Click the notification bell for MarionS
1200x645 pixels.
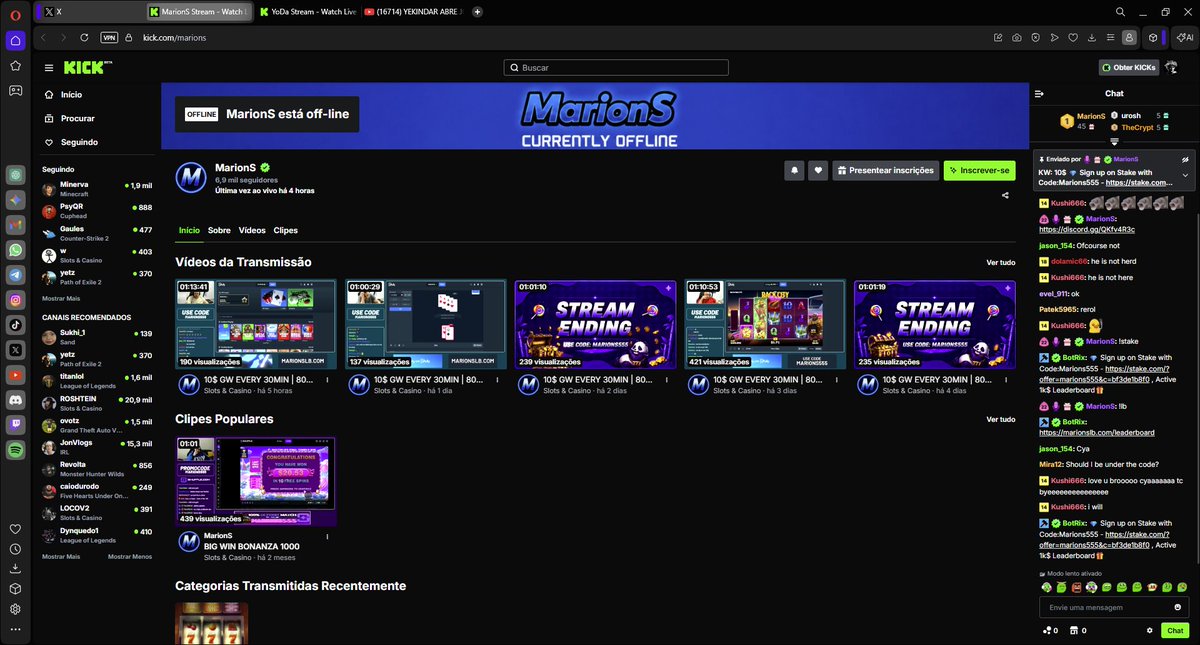coord(795,170)
